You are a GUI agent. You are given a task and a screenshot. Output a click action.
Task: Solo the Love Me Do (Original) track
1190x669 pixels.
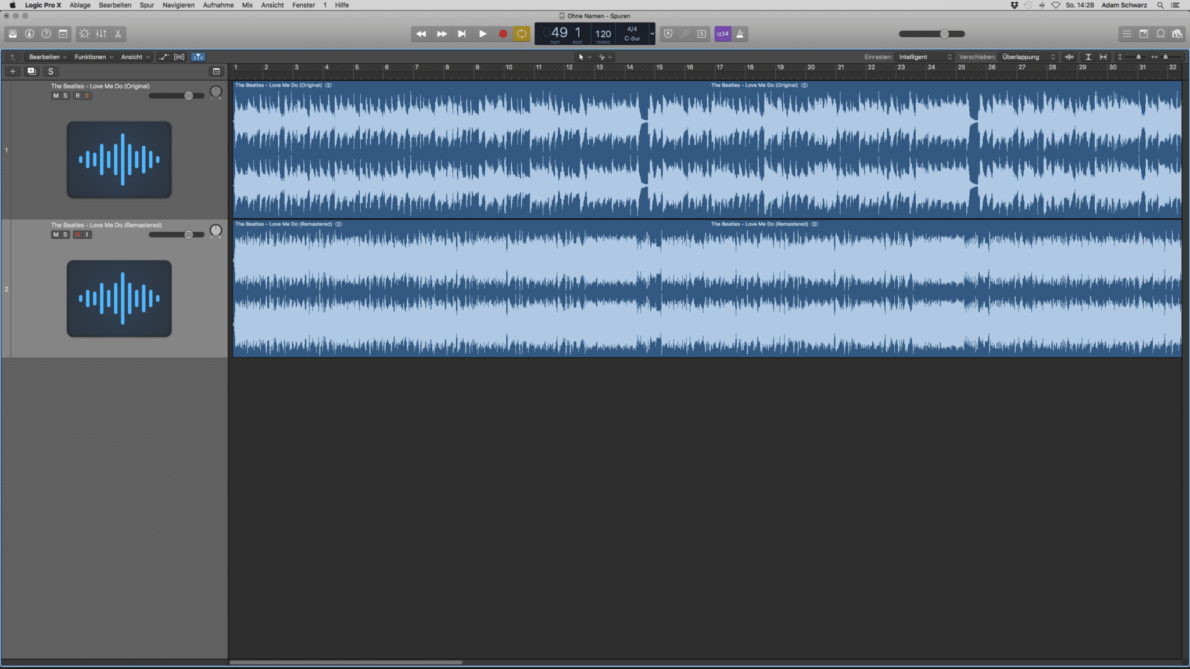(x=65, y=96)
